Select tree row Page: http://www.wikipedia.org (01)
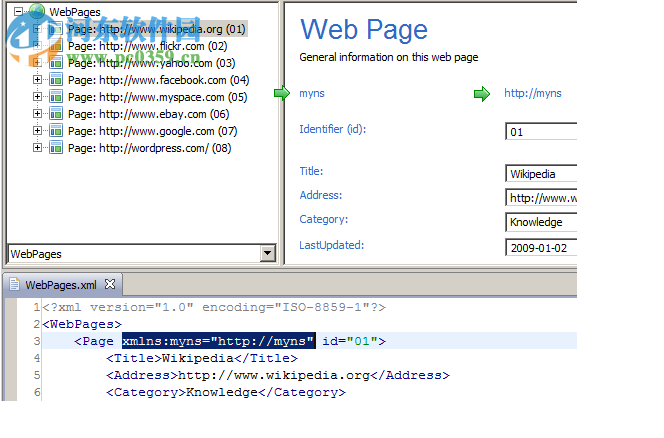 pyautogui.click(x=157, y=29)
